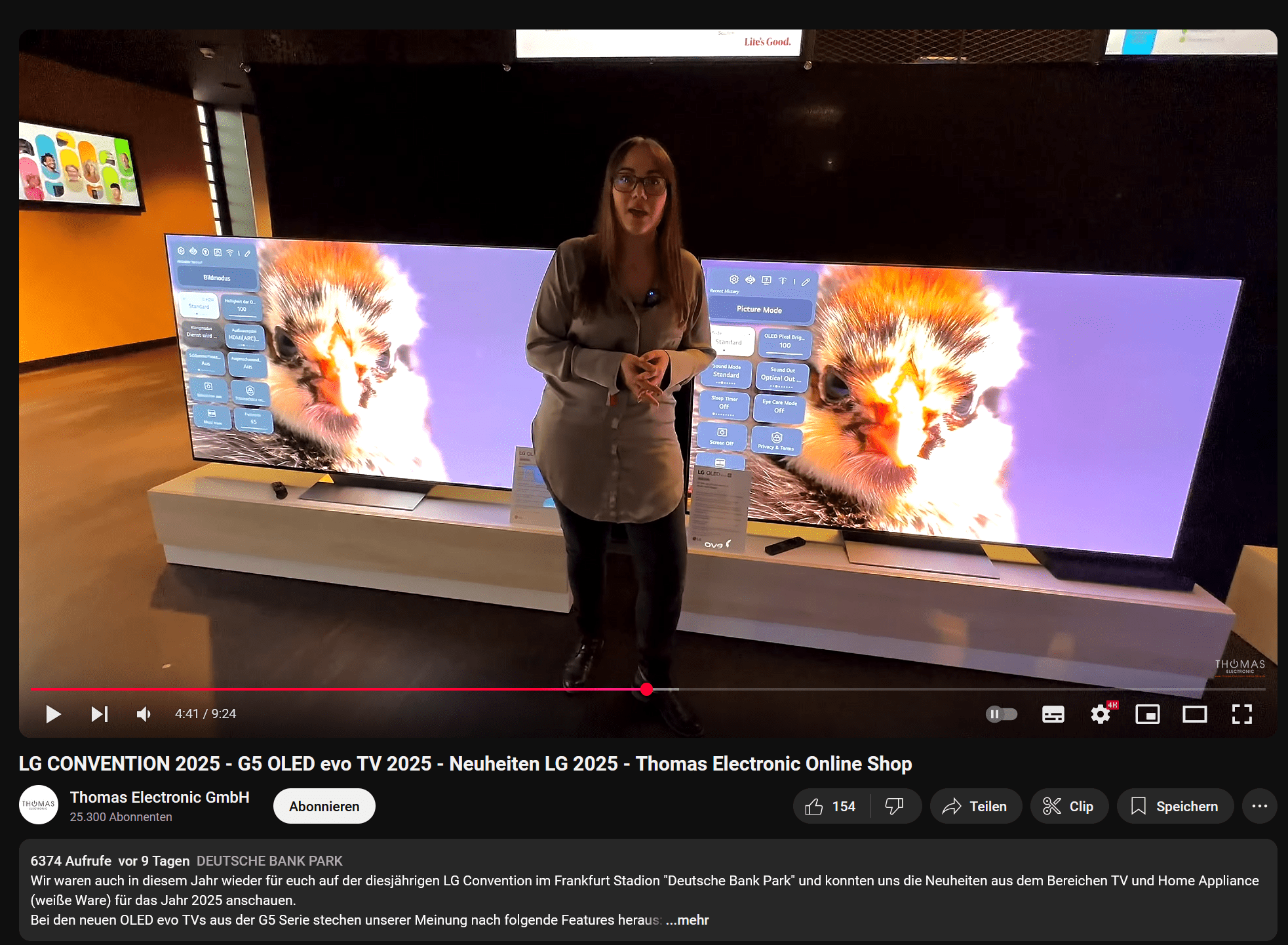
Task: Save the video with Speichern
Action: click(1175, 806)
